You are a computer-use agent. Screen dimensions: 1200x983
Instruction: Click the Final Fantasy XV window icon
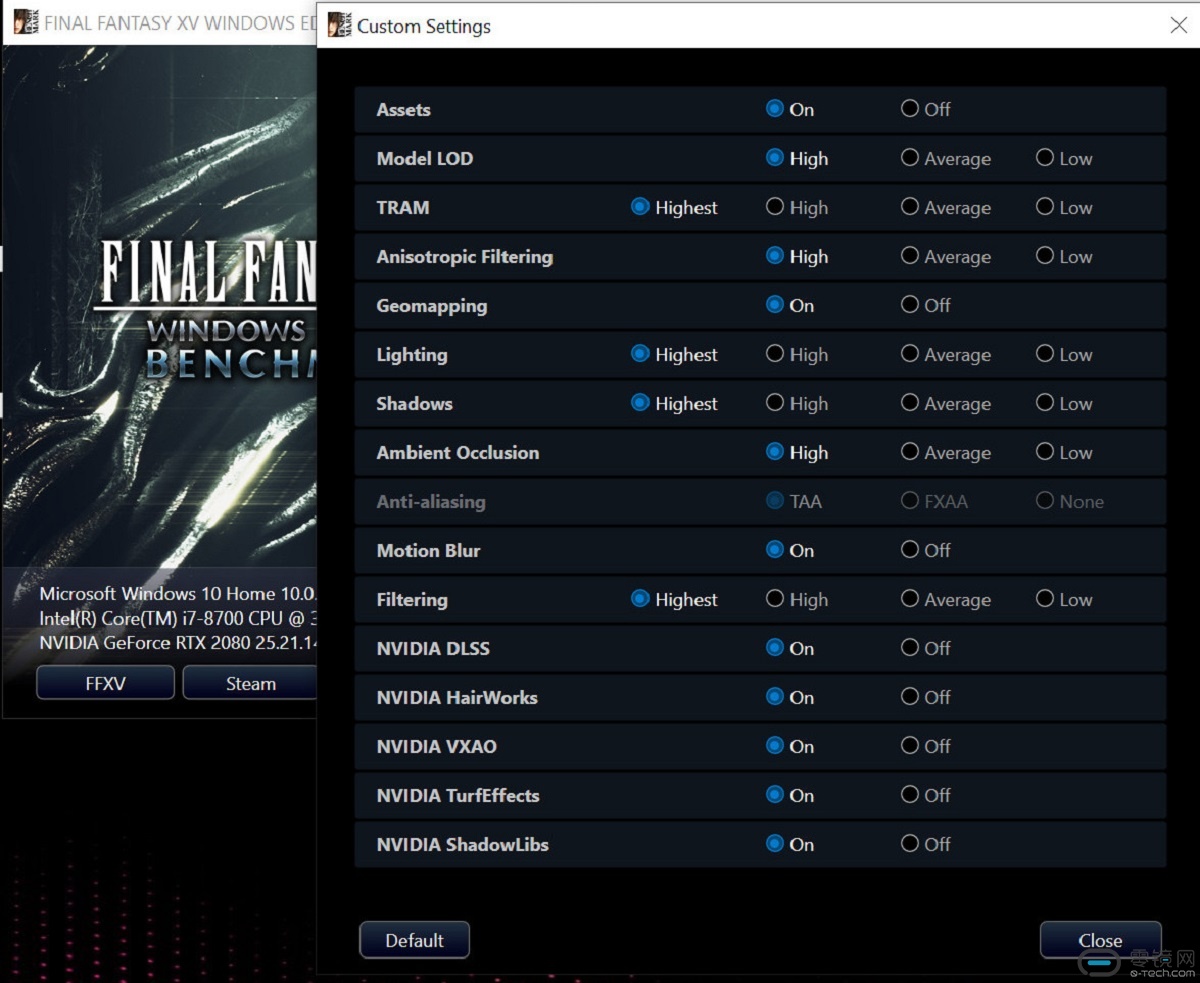click(25, 22)
